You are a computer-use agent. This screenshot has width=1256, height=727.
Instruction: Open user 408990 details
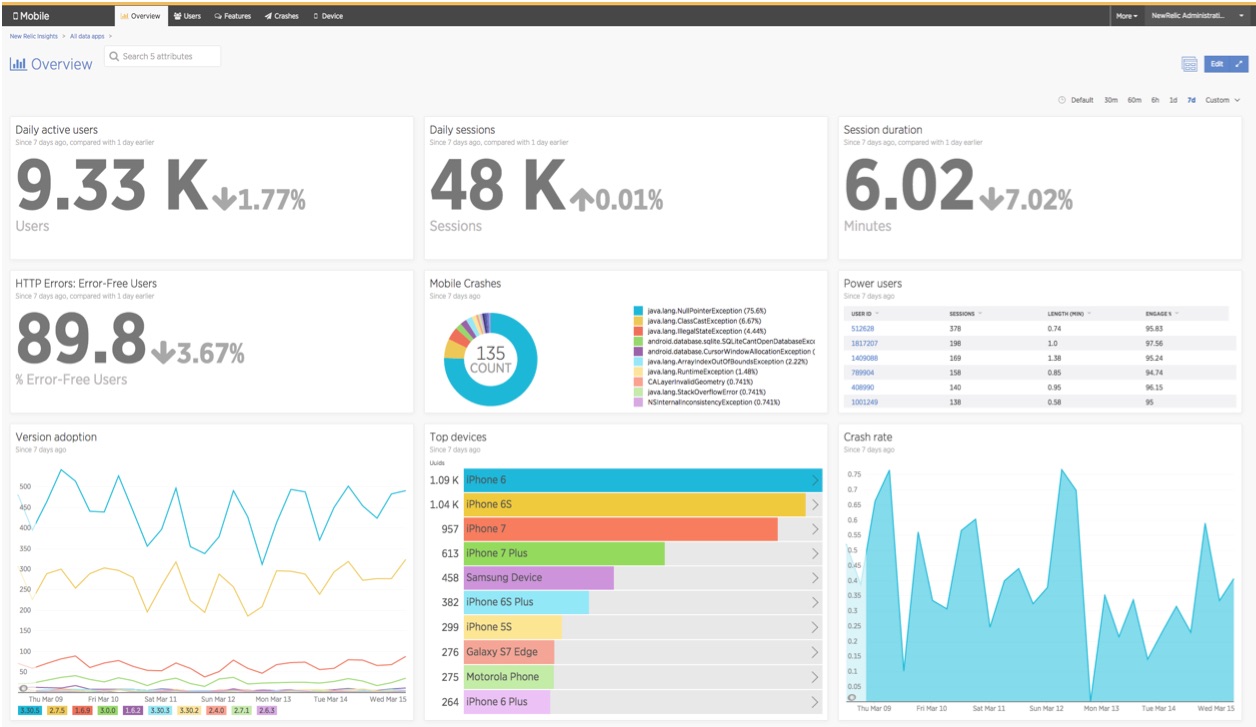(x=863, y=386)
